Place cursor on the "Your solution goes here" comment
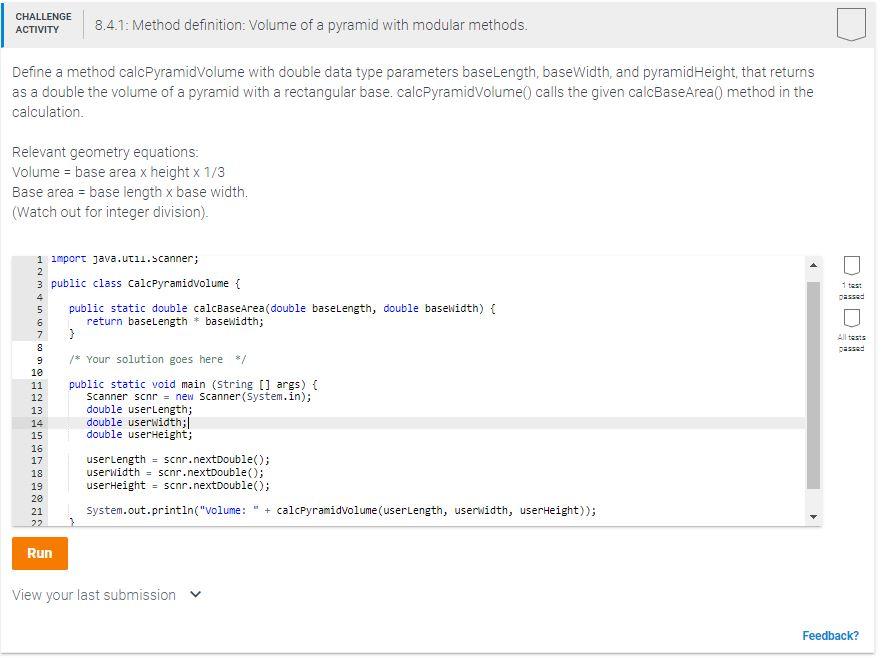The width and height of the screenshot is (887, 658). pos(155,359)
